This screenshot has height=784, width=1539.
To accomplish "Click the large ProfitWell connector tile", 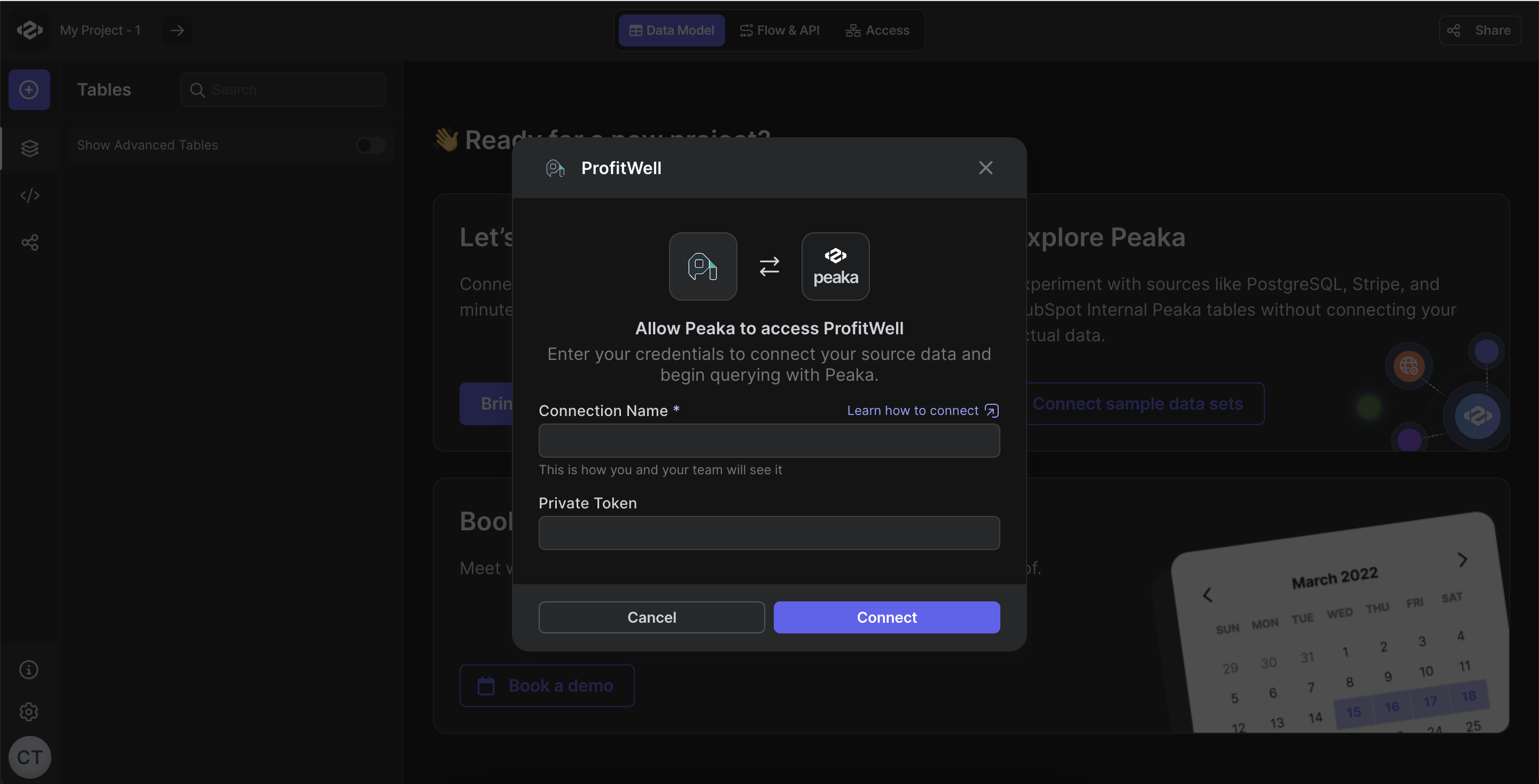I will point(703,266).
